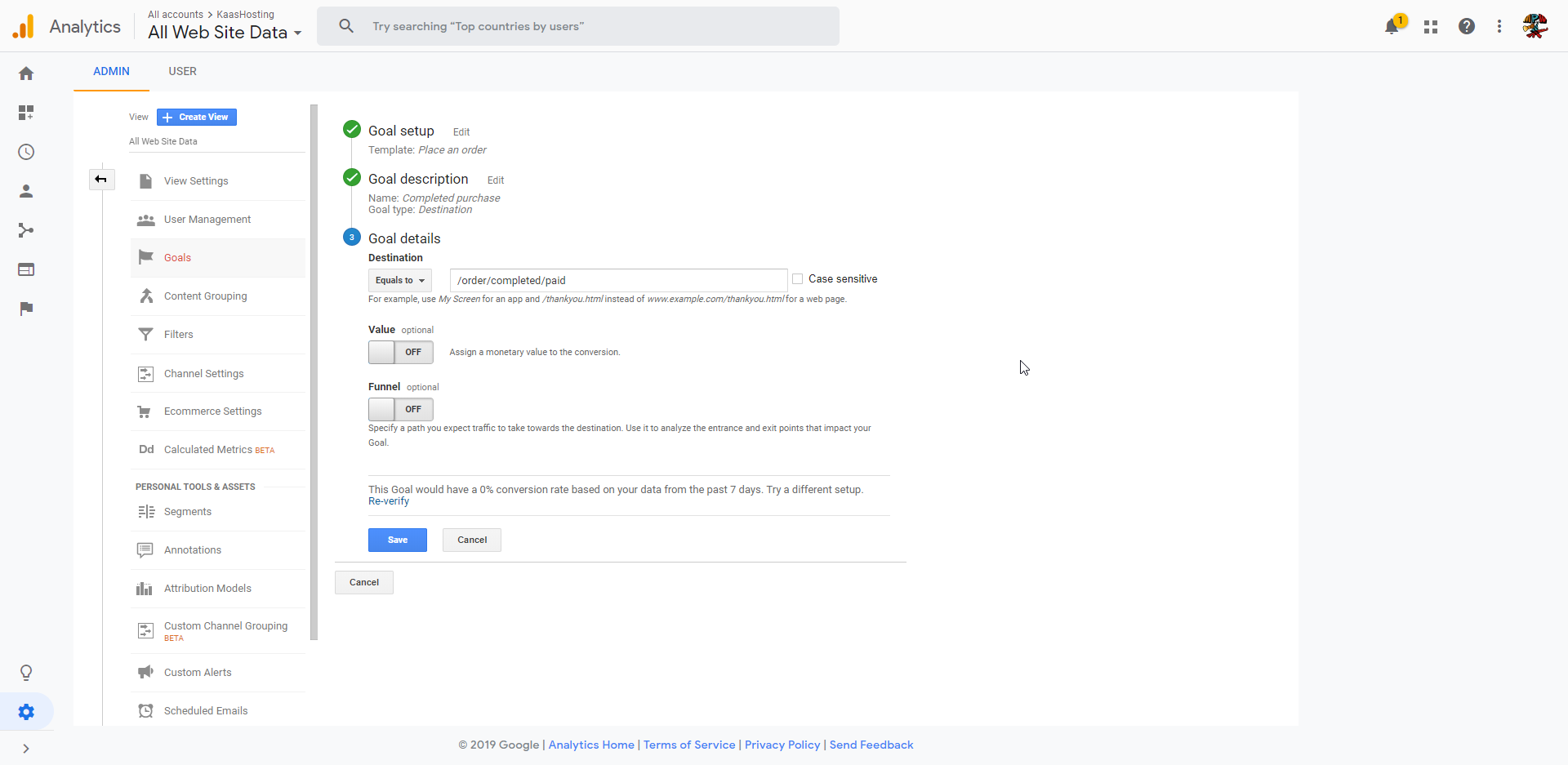This screenshot has width=1568, height=765.
Task: Click the back arrow in view column
Action: tap(101, 180)
